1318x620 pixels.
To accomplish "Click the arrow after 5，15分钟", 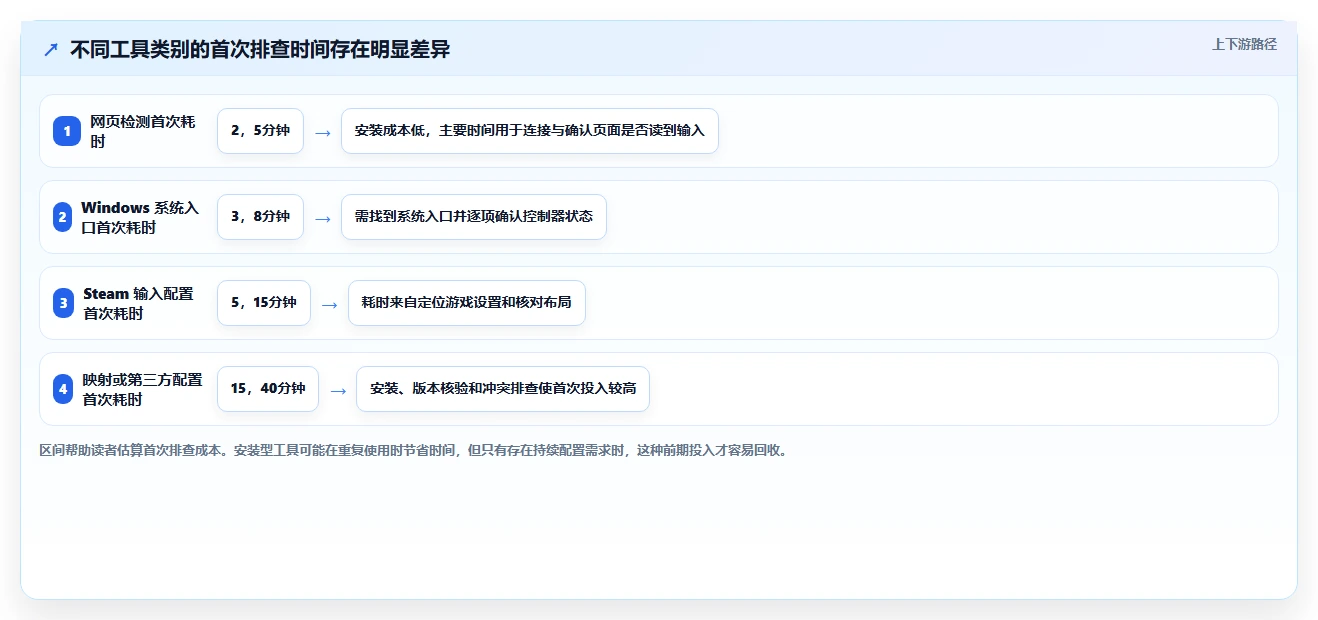I will click(x=329, y=304).
